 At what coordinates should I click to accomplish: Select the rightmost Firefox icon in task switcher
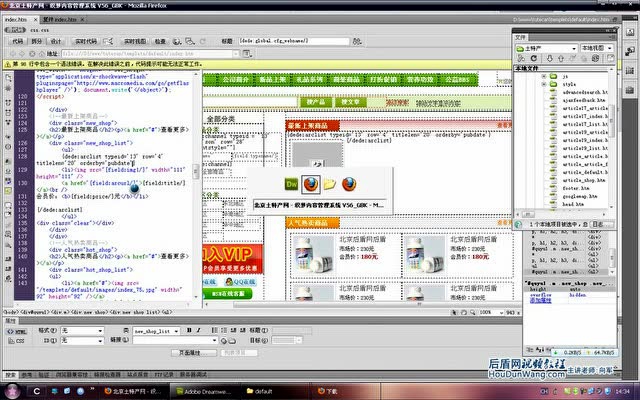349,184
